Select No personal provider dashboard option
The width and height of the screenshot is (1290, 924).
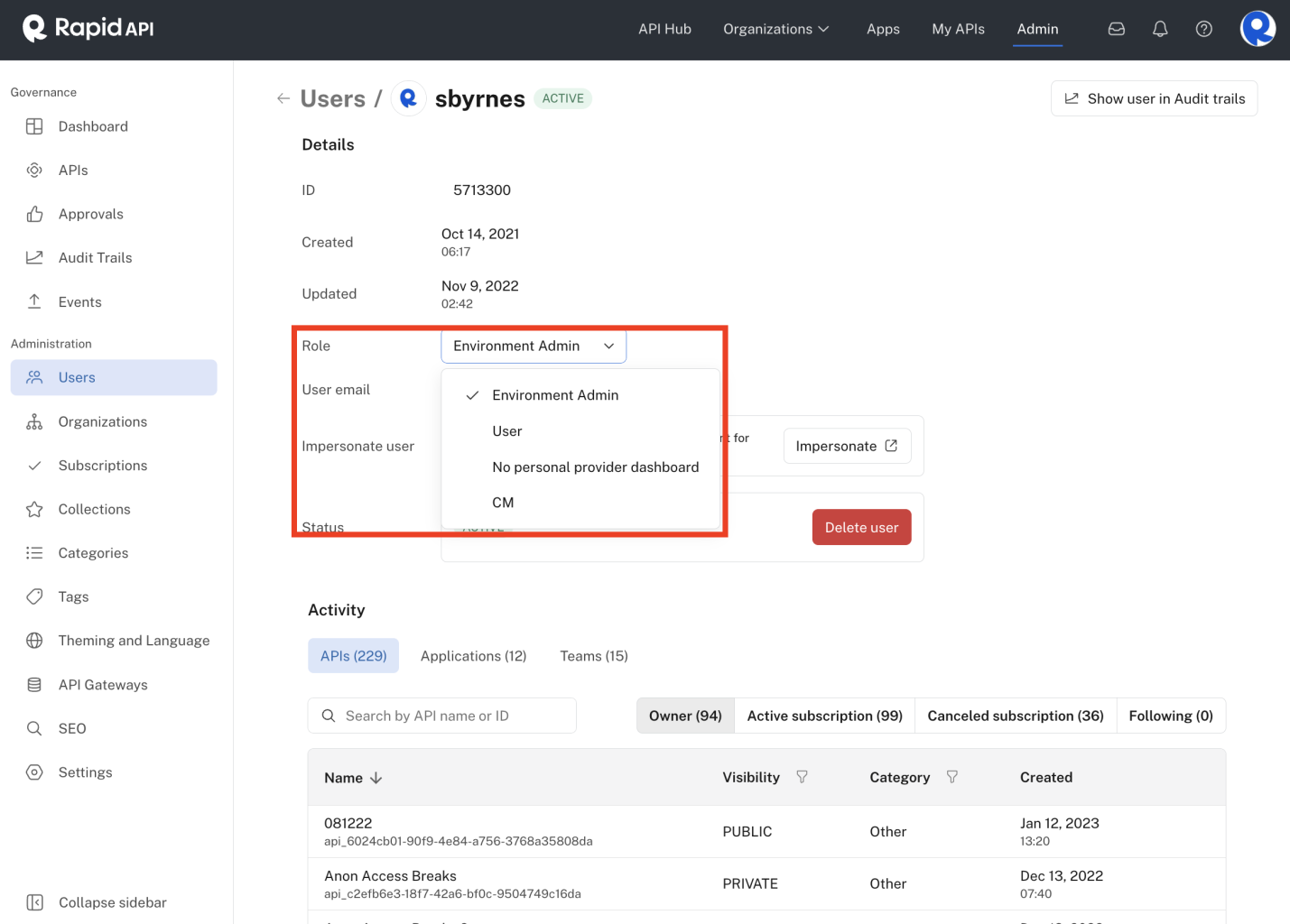pos(580,467)
